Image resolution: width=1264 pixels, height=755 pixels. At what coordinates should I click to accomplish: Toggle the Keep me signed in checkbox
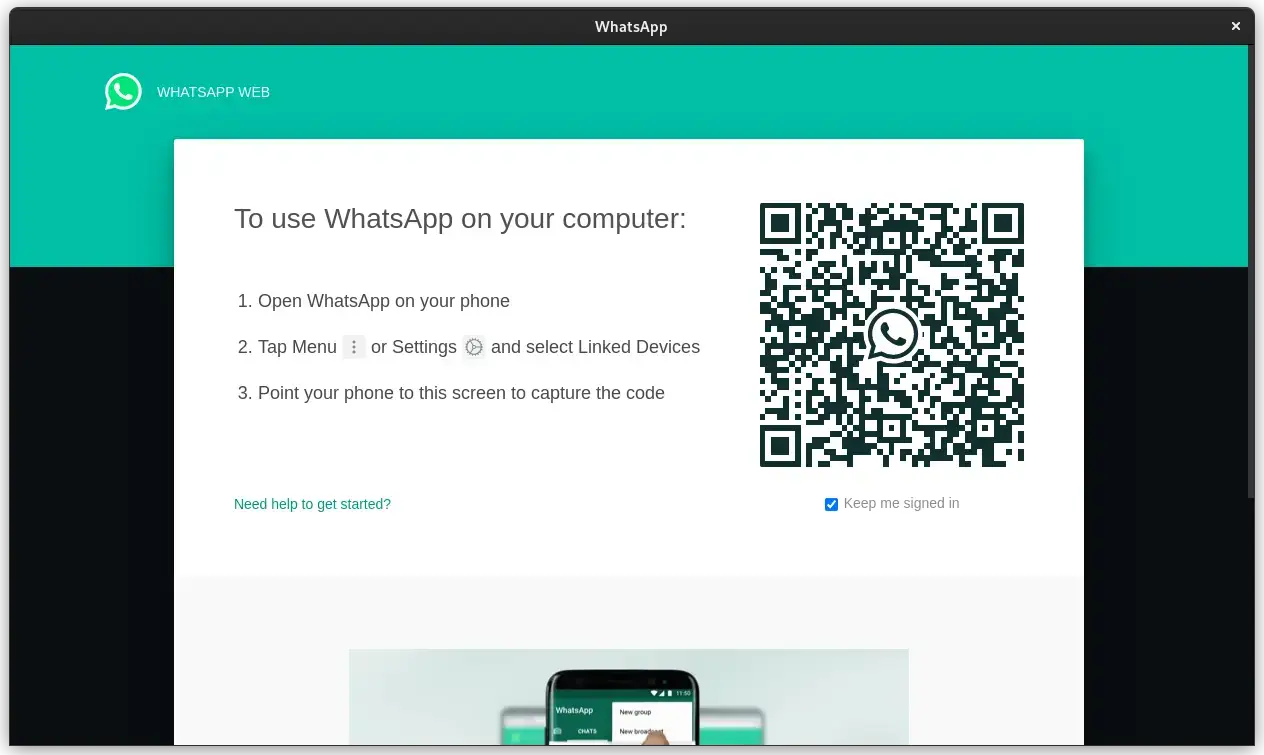831,504
